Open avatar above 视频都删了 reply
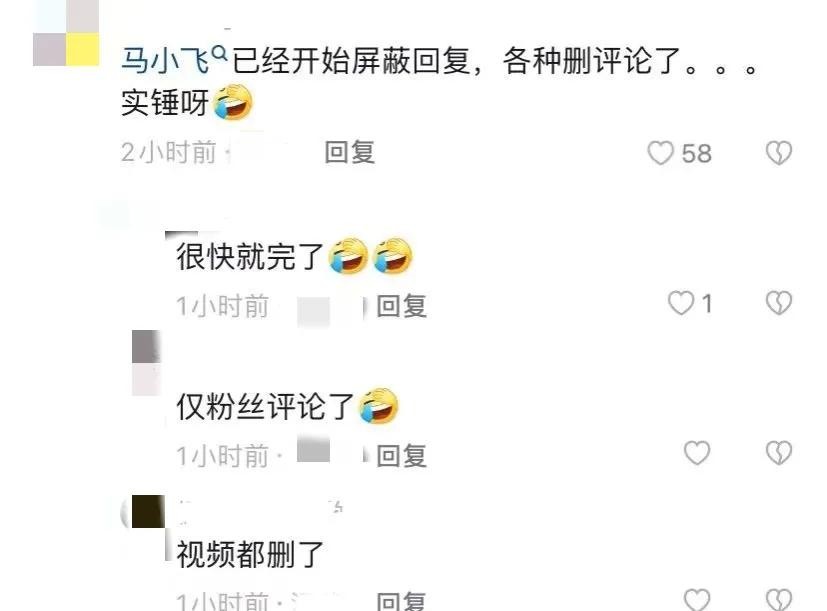 tap(148, 511)
